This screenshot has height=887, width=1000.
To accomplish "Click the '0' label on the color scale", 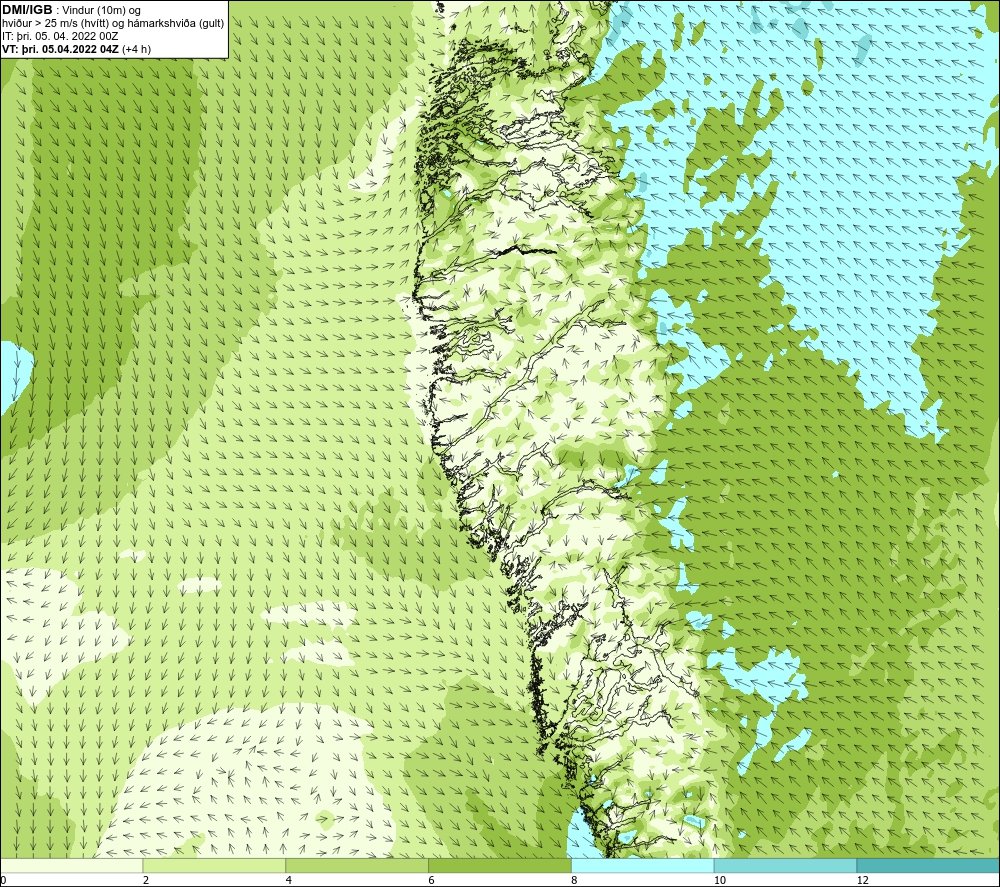I will pos(4,880).
